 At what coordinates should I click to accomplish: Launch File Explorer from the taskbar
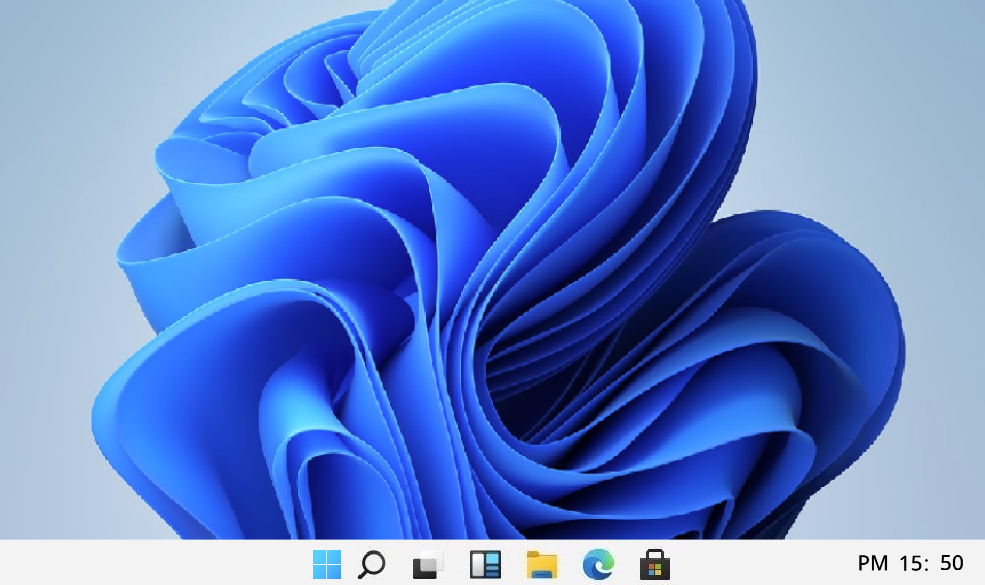[541, 564]
